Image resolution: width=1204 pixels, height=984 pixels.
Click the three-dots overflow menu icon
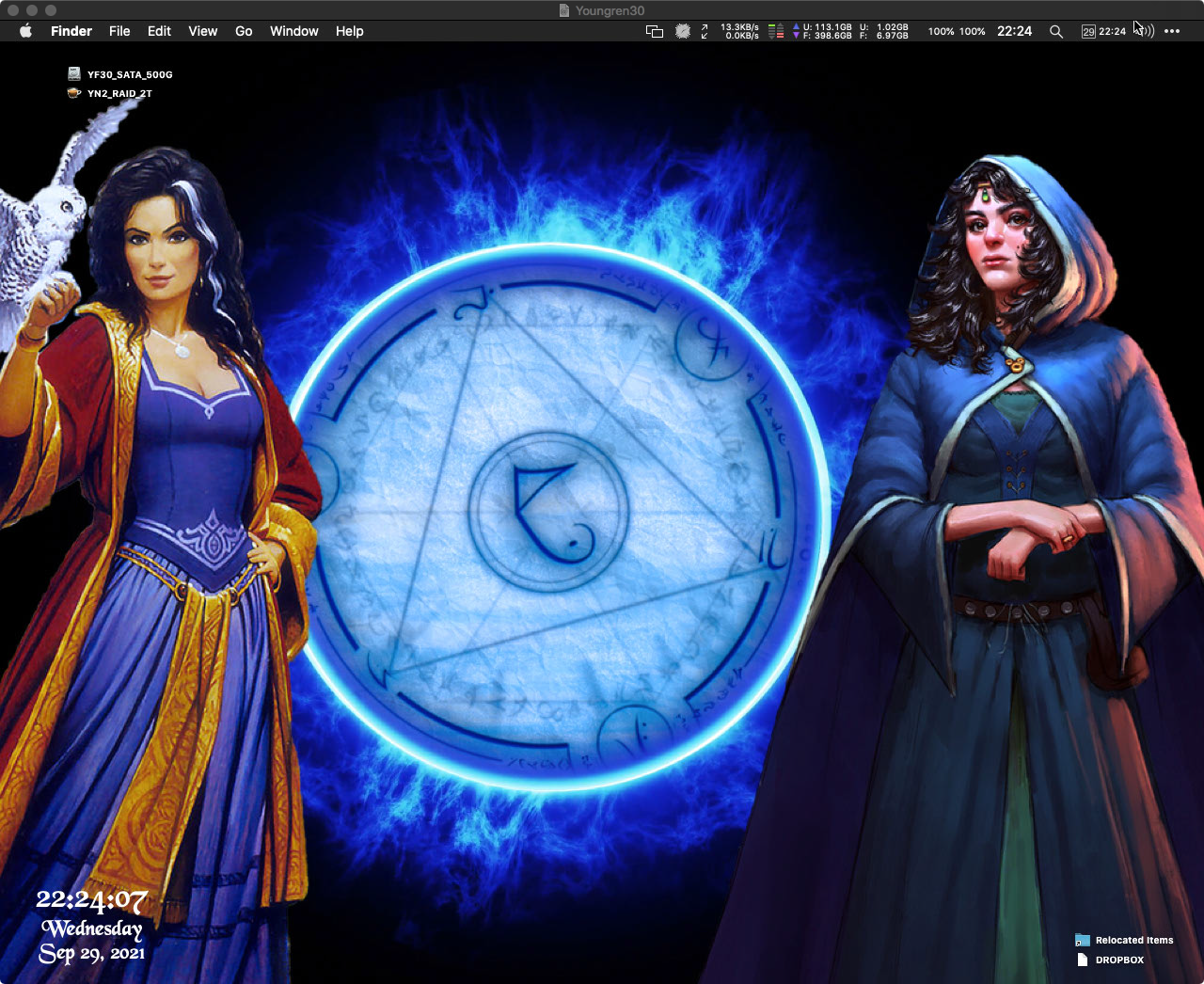(x=1172, y=31)
